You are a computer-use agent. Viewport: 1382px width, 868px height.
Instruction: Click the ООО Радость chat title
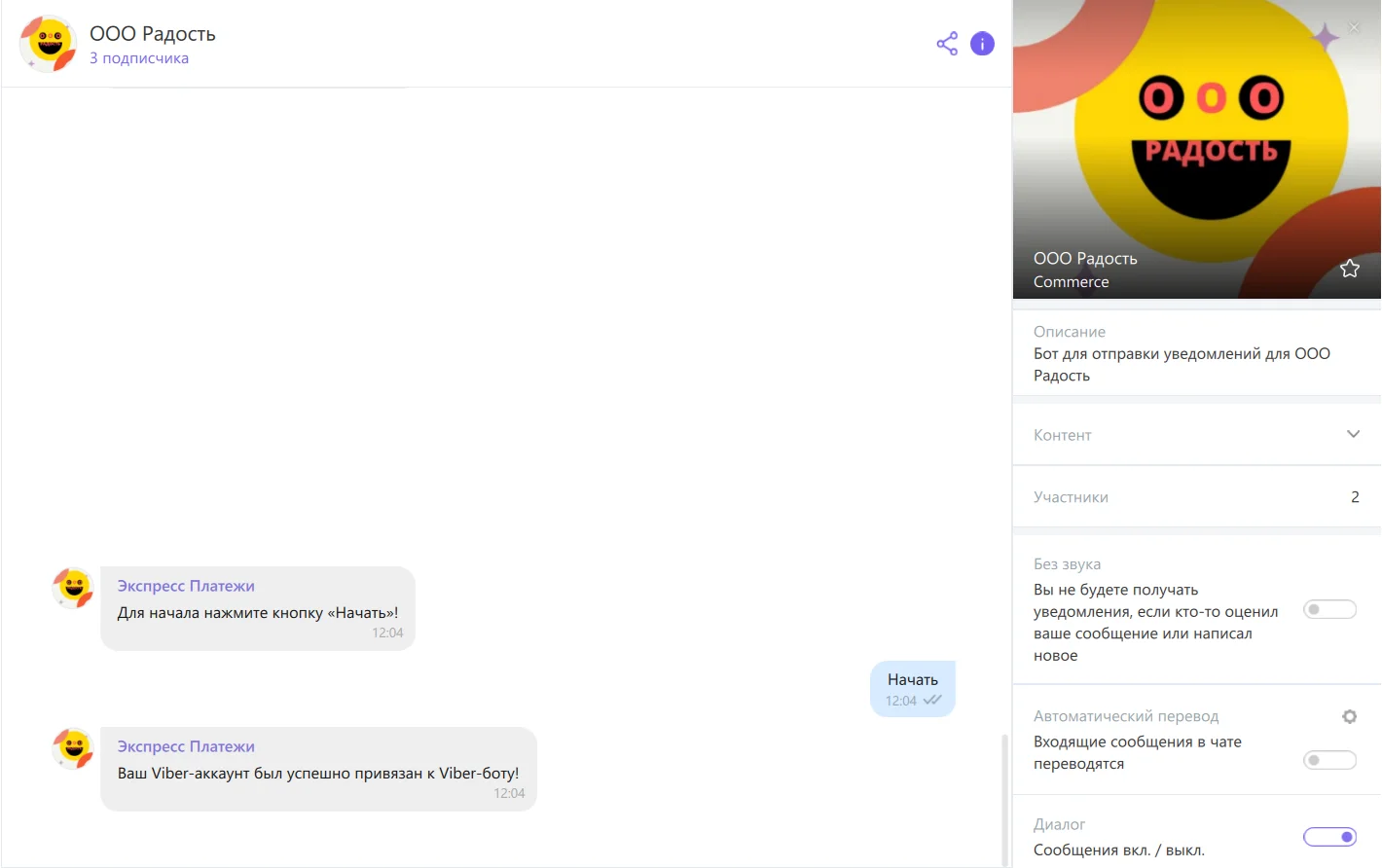pos(153,33)
